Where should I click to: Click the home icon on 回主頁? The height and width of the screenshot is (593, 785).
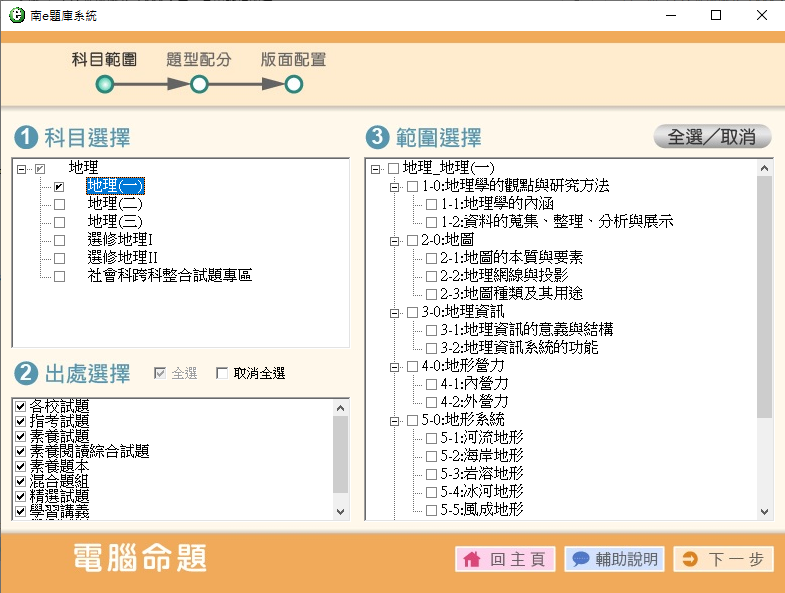472,559
